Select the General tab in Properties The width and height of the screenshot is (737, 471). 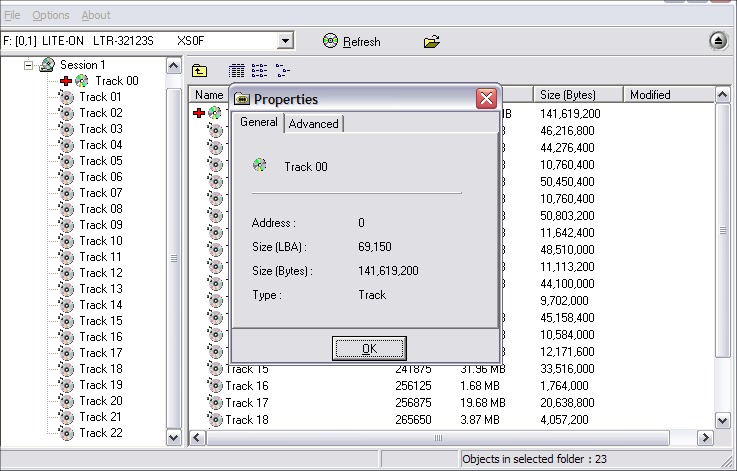pos(259,122)
